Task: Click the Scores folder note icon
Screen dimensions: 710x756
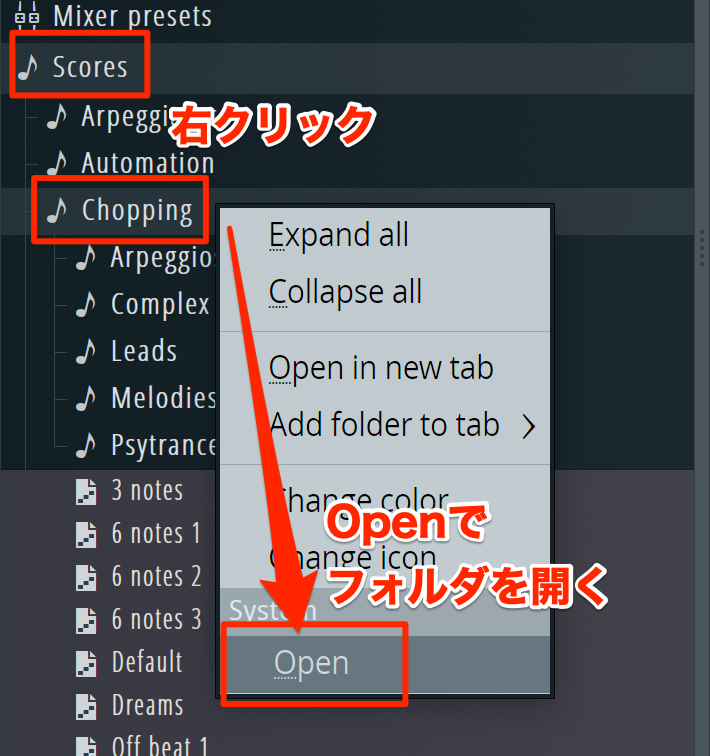Action: point(28,67)
